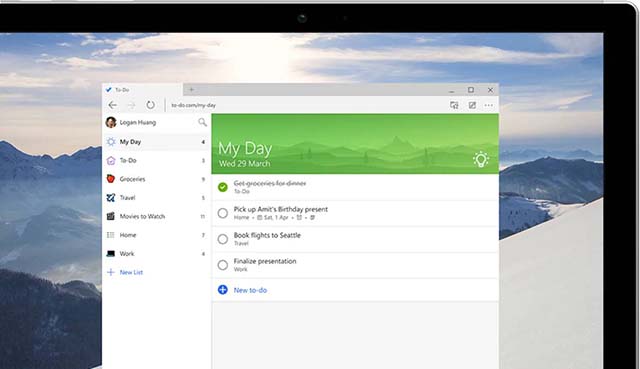
Task: Click the airplane icon beside Travel
Action: click(111, 198)
